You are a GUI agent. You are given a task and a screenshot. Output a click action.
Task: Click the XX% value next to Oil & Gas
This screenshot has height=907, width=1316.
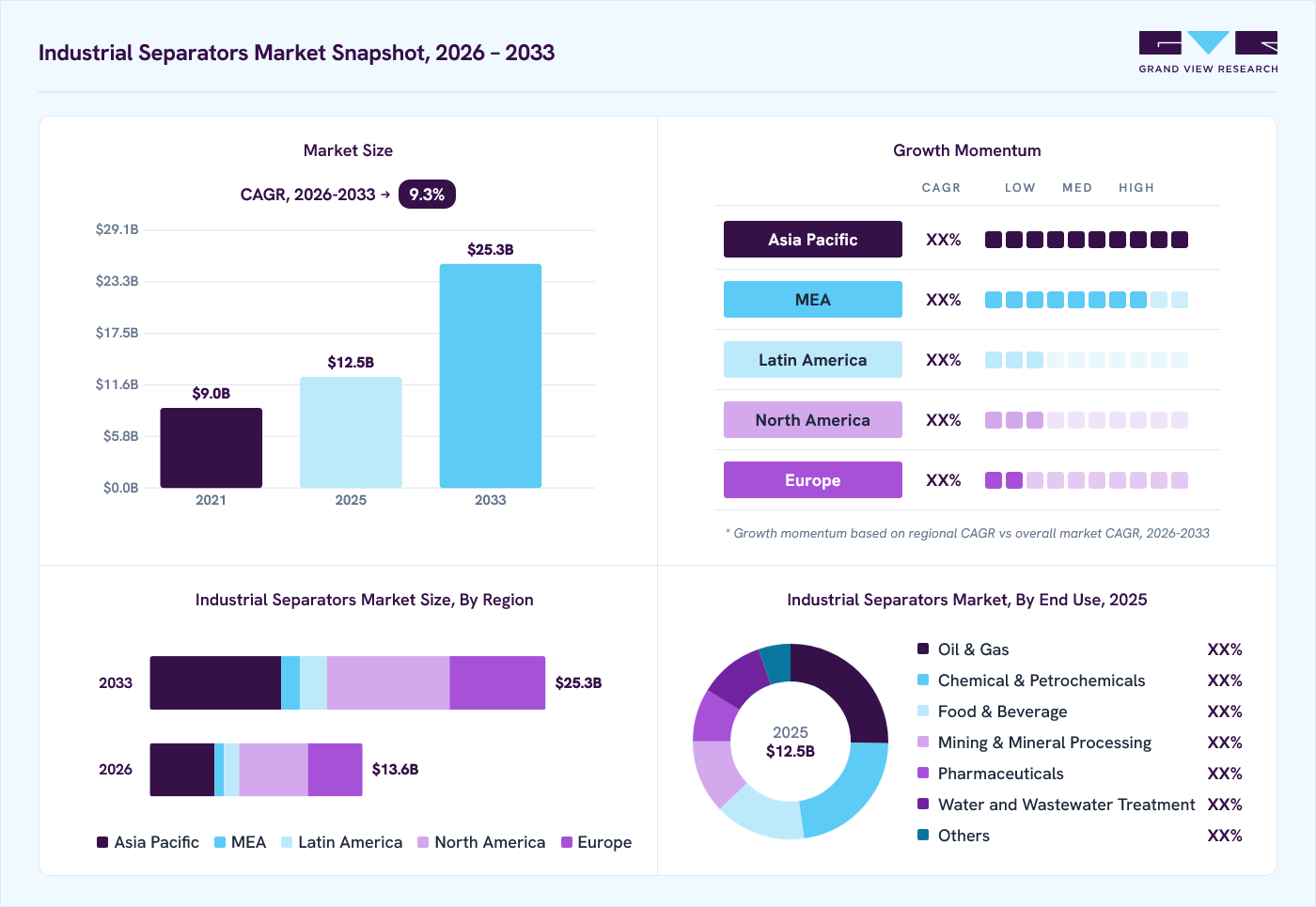[1225, 649]
